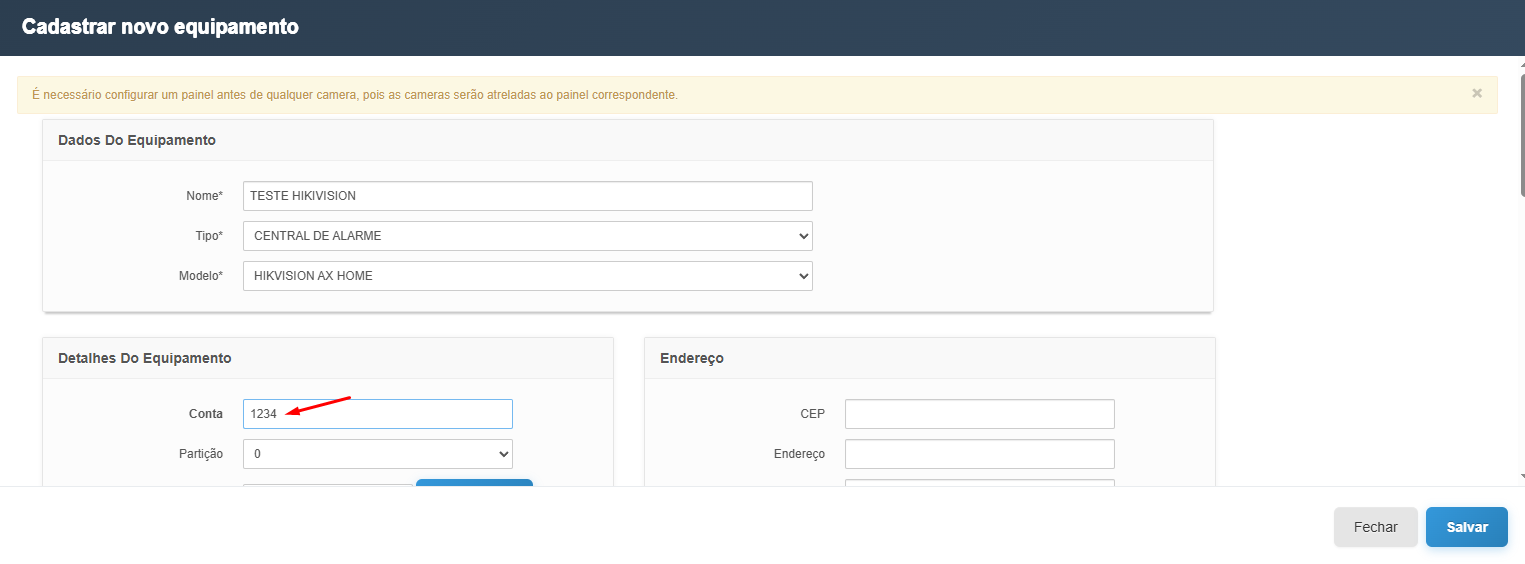1525x564 pixels.
Task: Click the scrollbar down arrow
Action: pos(1519,477)
